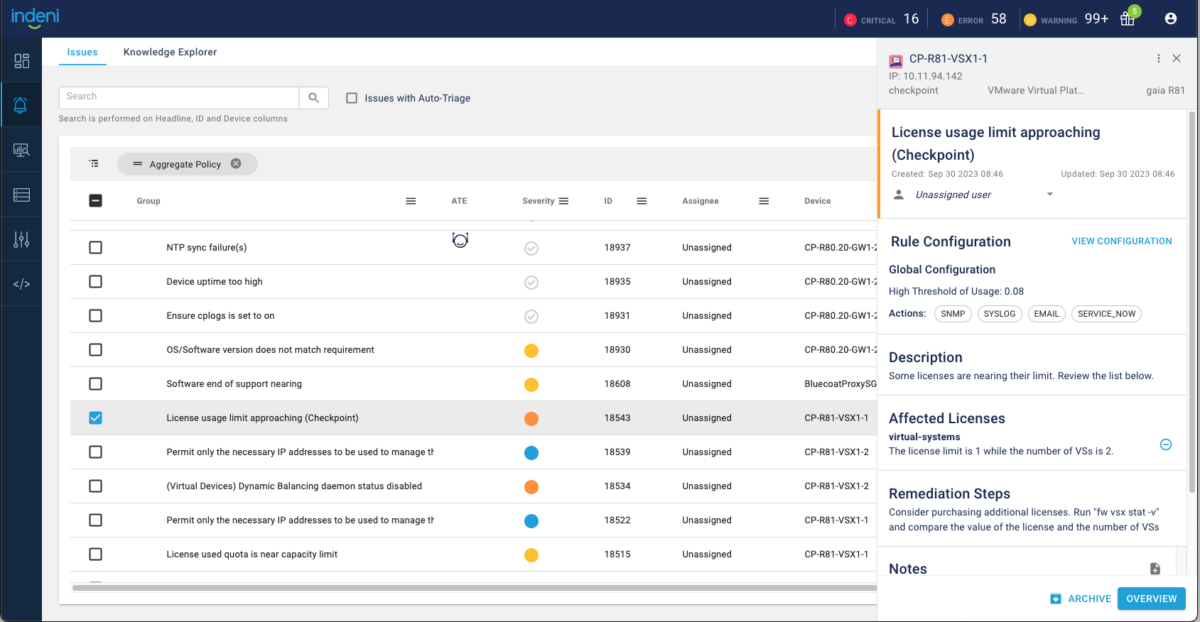The image size is (1200, 622).
Task: Open the gift icon with notification badge
Action: point(1127,18)
